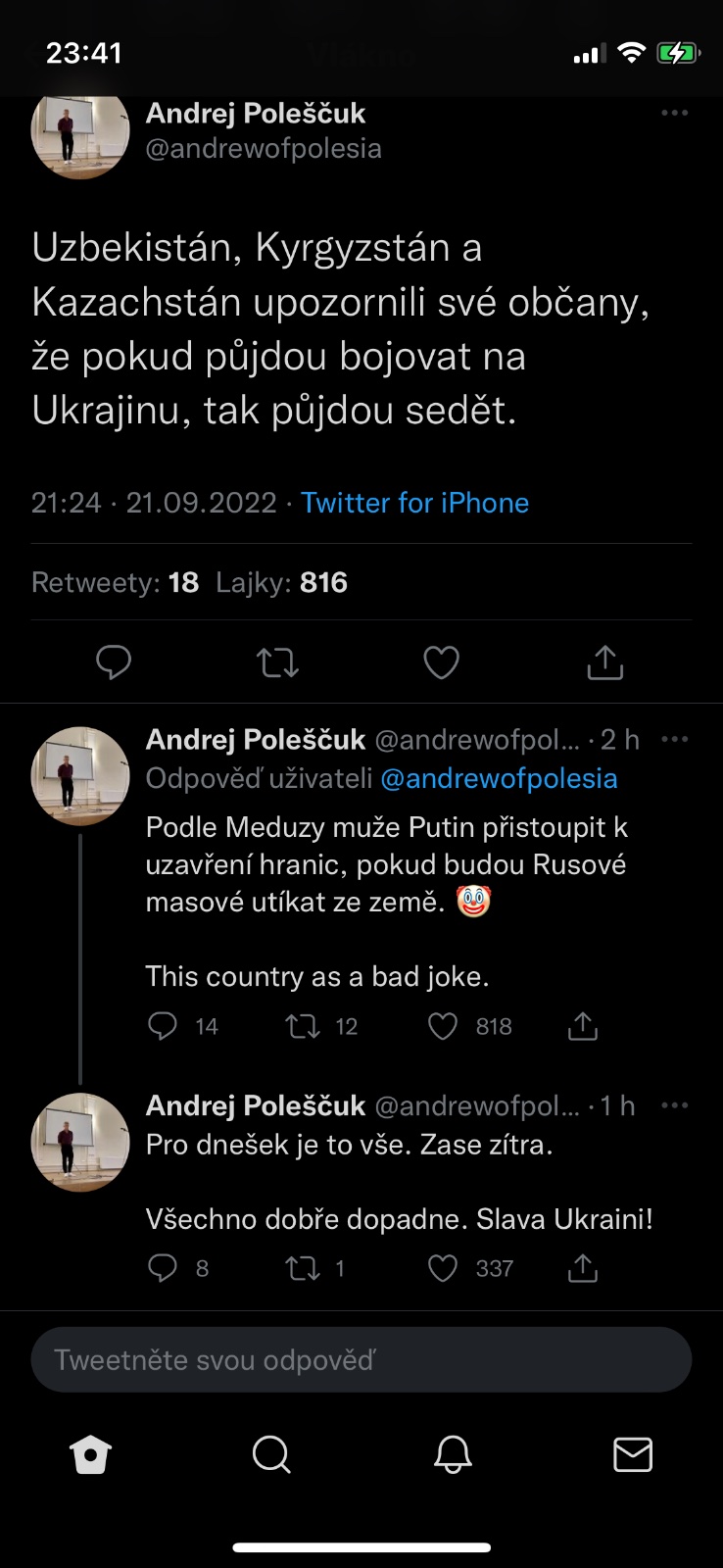This screenshot has width=723, height=1568.
Task: Open Andrej Poleščuk's avatar on main tweet
Action: coord(80,132)
